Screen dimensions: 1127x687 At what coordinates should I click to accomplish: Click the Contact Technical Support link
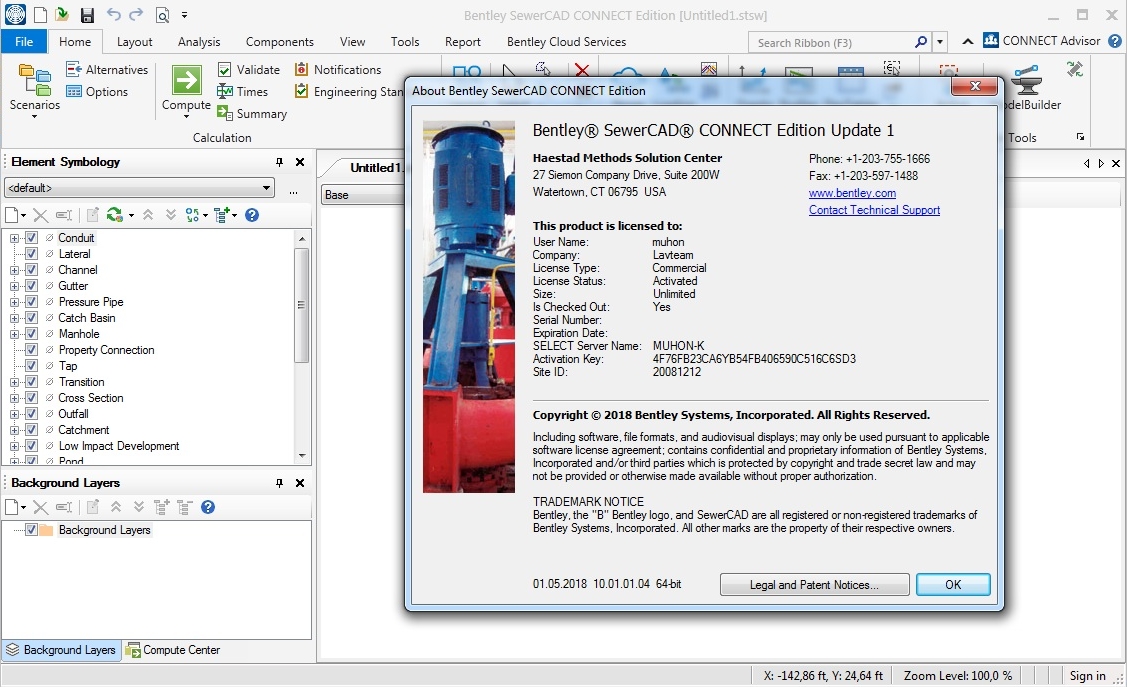pyautogui.click(x=874, y=210)
